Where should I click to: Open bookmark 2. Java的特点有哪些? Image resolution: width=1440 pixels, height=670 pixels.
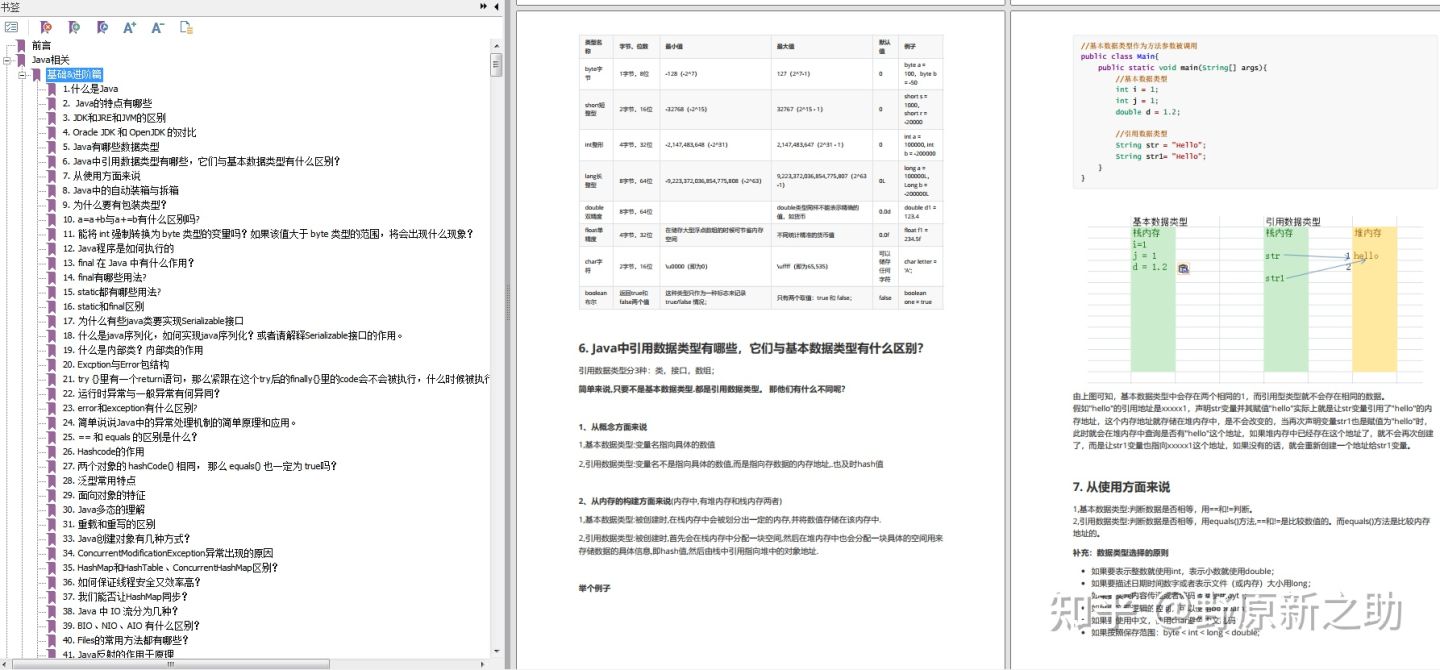pos(107,103)
